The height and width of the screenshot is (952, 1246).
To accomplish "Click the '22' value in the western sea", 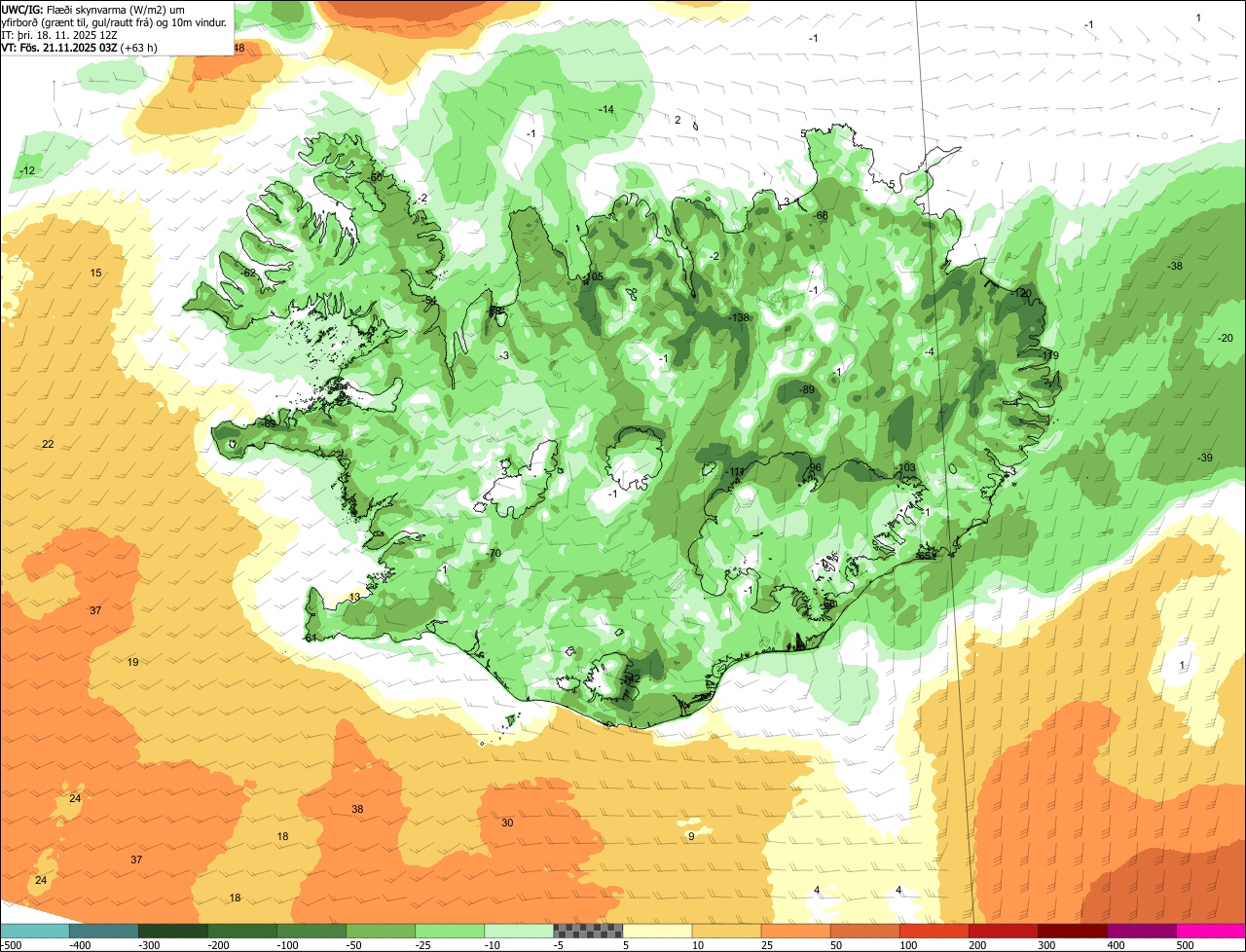I will coord(48,444).
